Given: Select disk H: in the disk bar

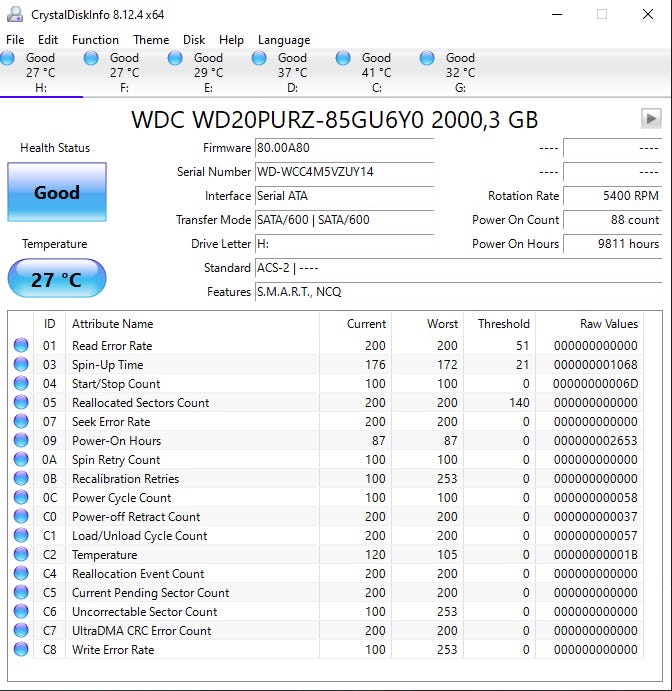Looking at the screenshot, I should click(x=41, y=73).
